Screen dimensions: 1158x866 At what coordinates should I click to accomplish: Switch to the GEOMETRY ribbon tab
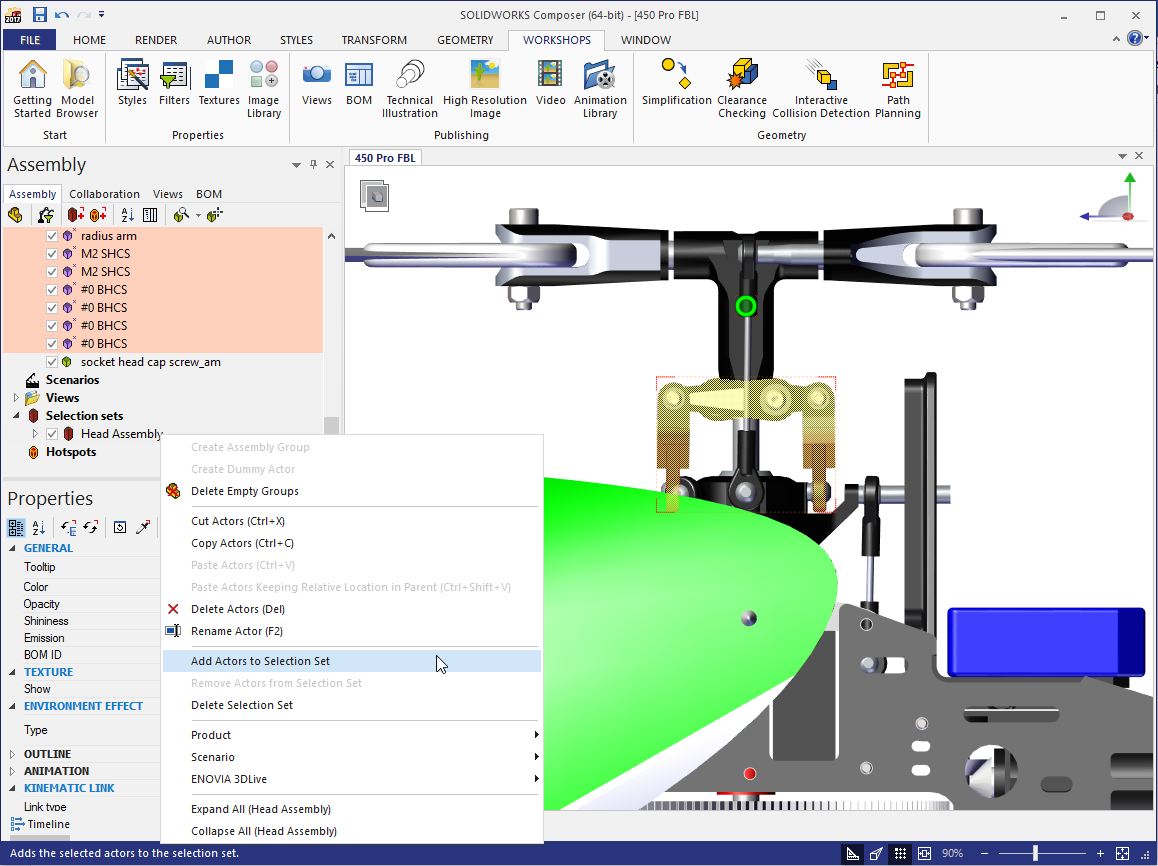click(x=465, y=40)
